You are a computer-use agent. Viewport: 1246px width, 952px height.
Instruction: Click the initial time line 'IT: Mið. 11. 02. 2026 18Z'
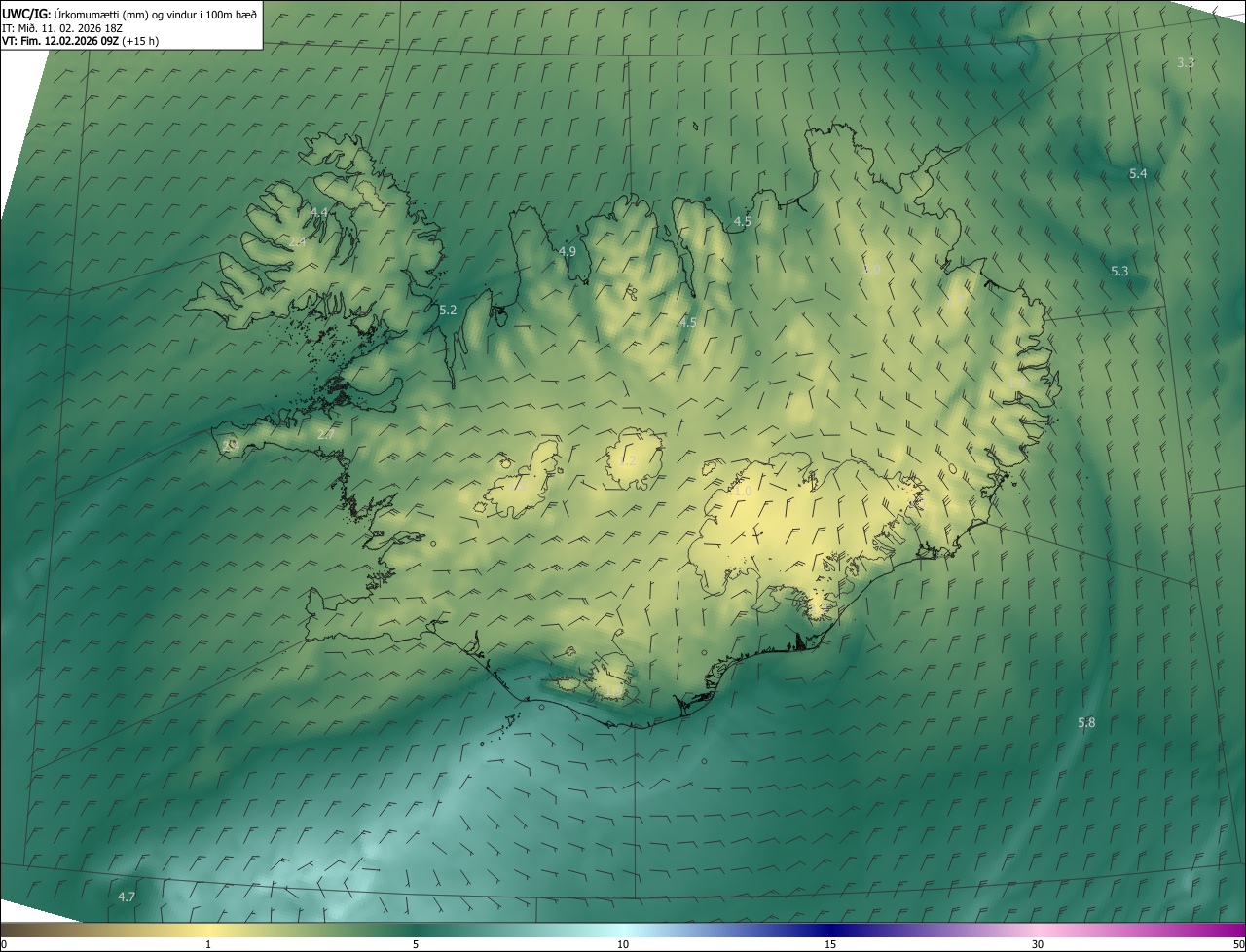(62, 27)
